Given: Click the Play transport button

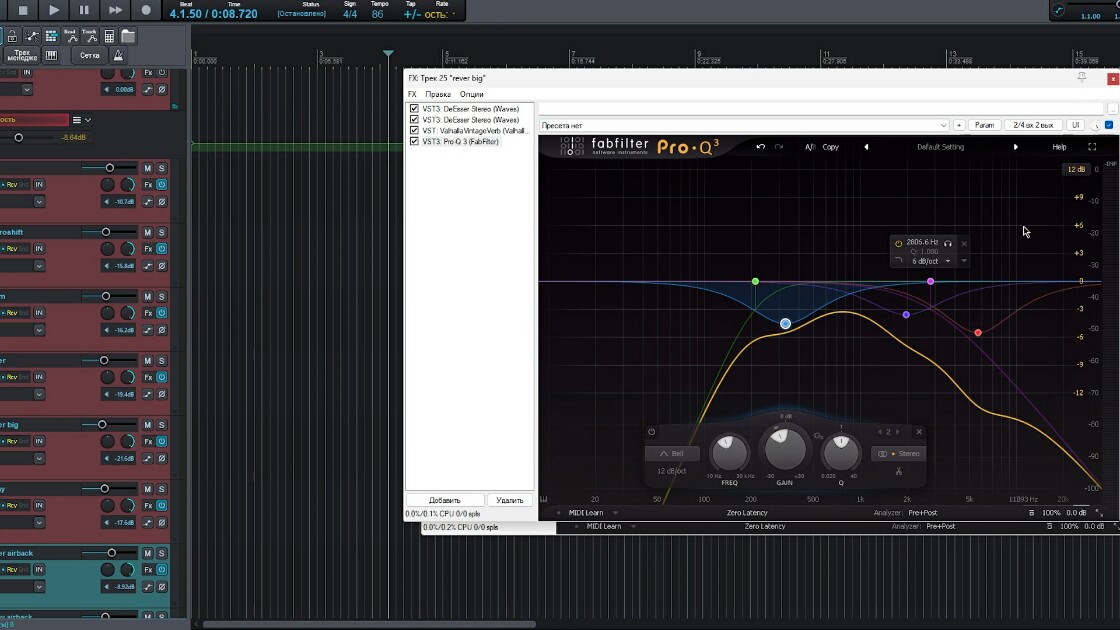Looking at the screenshot, I should 54,10.
